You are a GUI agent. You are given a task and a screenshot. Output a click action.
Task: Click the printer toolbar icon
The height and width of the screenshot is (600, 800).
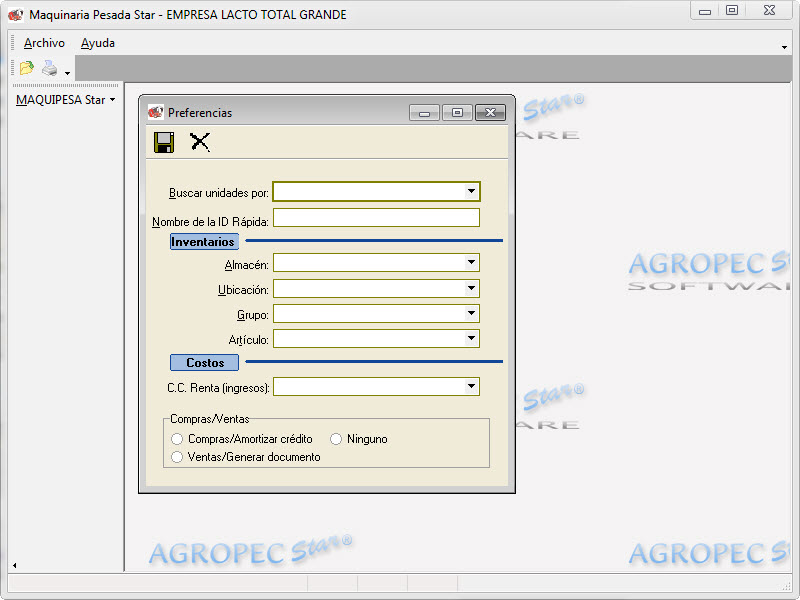click(x=49, y=68)
